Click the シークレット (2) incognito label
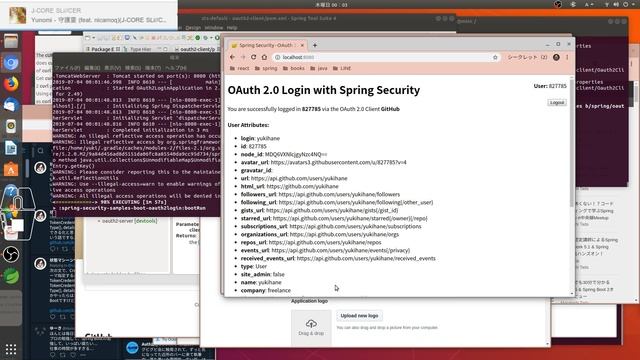640x360 pixels. [x=527, y=57]
